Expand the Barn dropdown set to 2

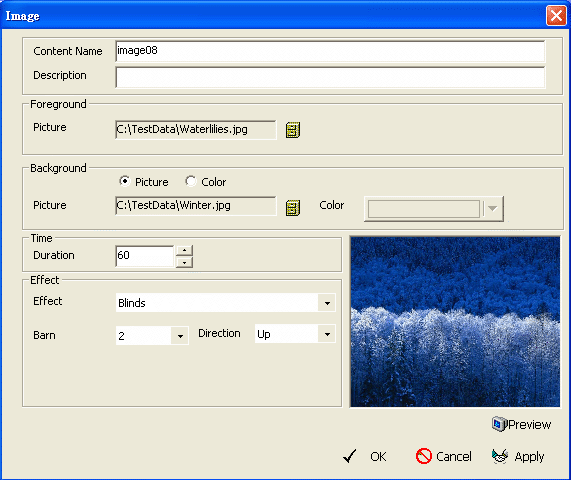[180, 335]
